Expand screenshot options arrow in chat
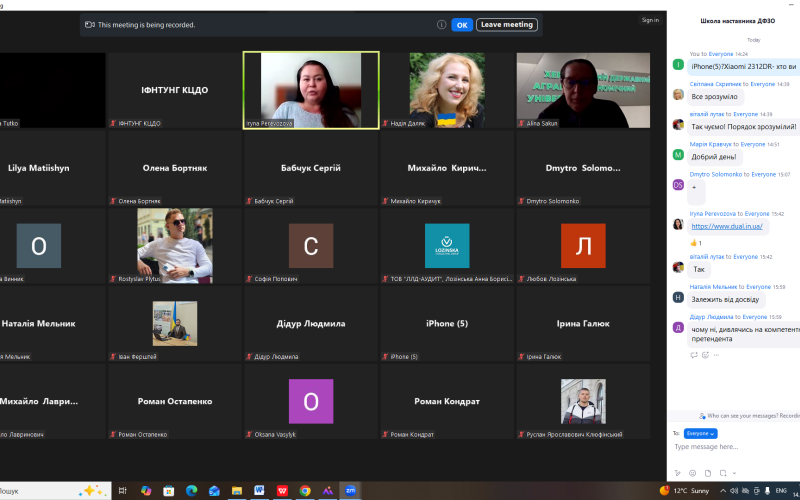This screenshot has width=800, height=500. click(734, 473)
